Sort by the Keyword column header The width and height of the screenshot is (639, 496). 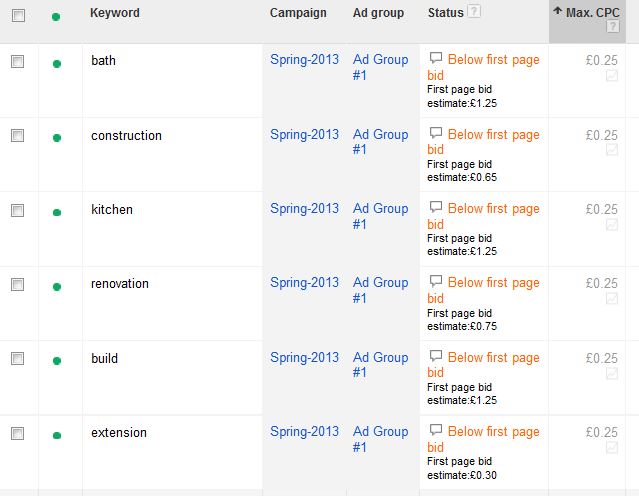coord(115,13)
